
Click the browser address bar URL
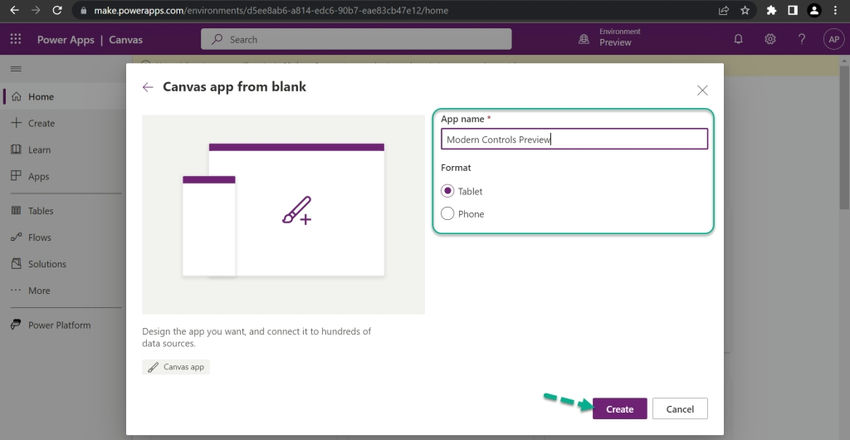(x=271, y=10)
